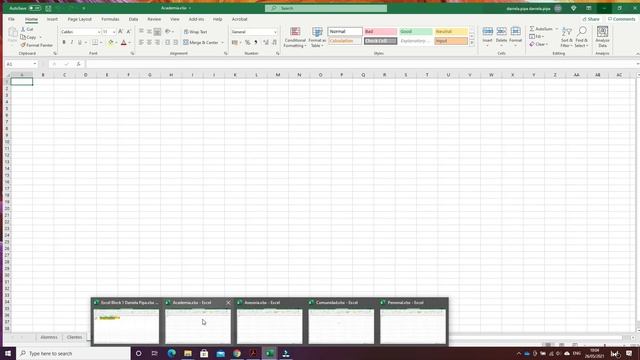Toggle Bold formatting

coord(64,42)
